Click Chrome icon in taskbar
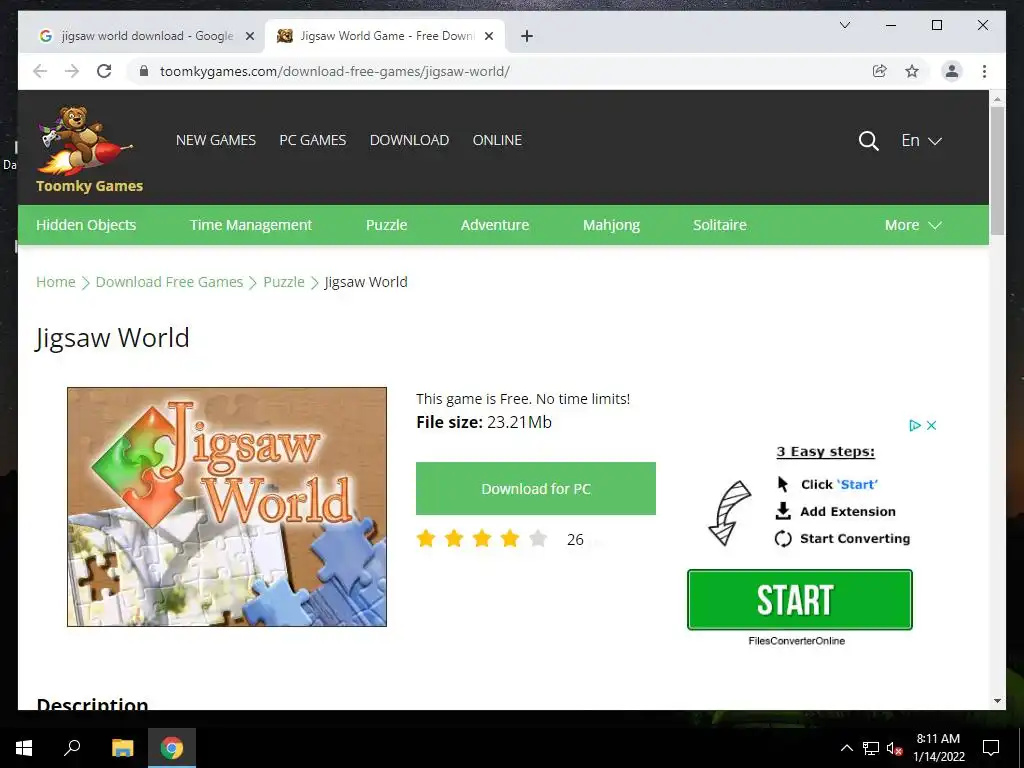 pyautogui.click(x=172, y=748)
